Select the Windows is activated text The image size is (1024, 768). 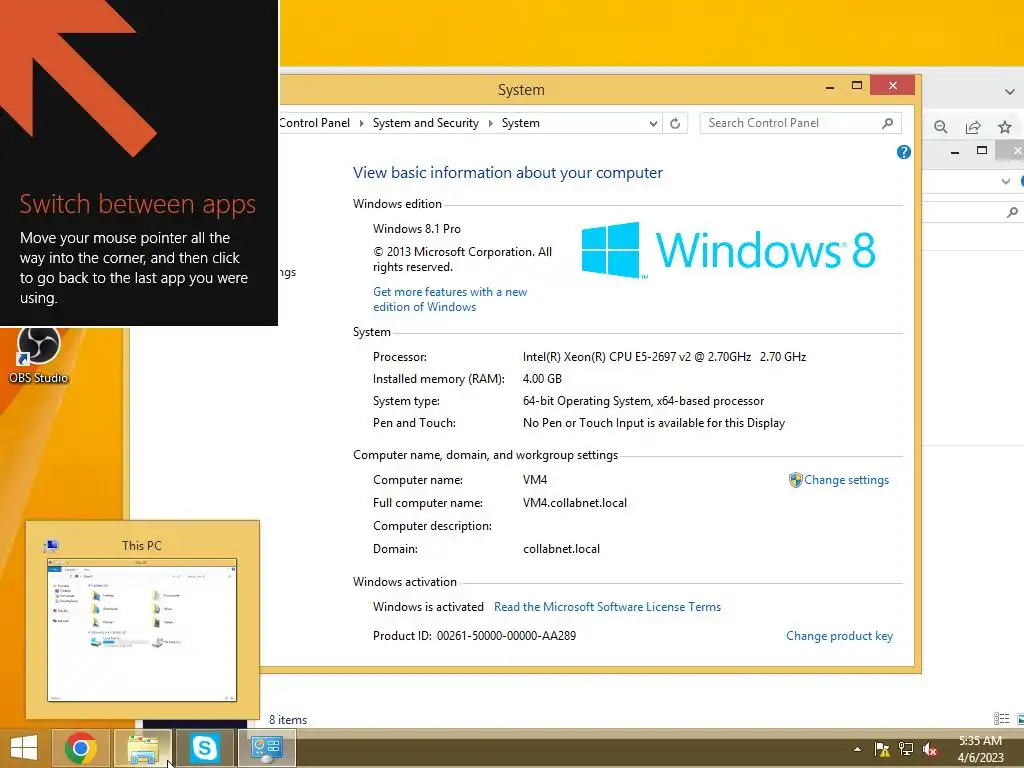point(428,607)
